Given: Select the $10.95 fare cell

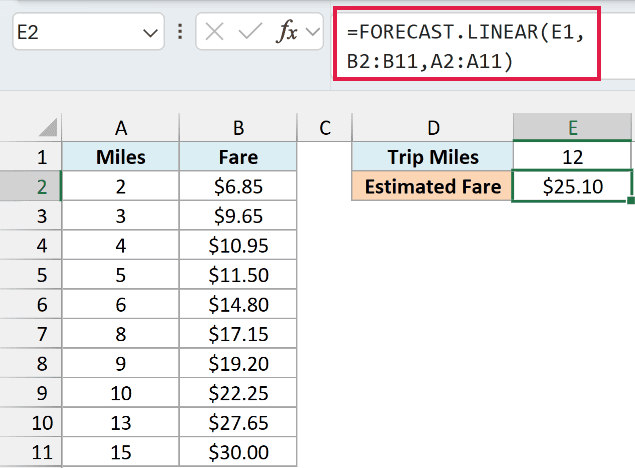Looking at the screenshot, I should pyautogui.click(x=238, y=245).
